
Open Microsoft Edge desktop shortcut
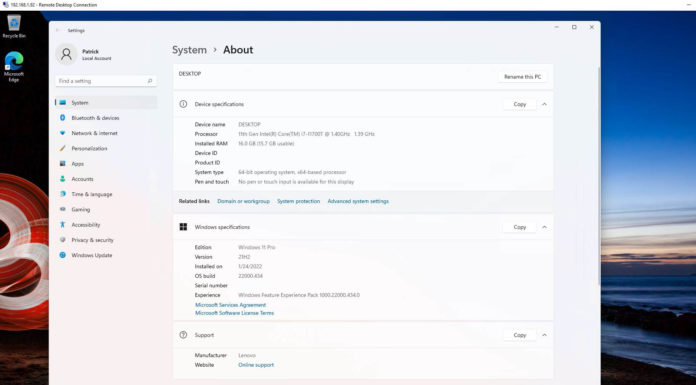[x=14, y=67]
